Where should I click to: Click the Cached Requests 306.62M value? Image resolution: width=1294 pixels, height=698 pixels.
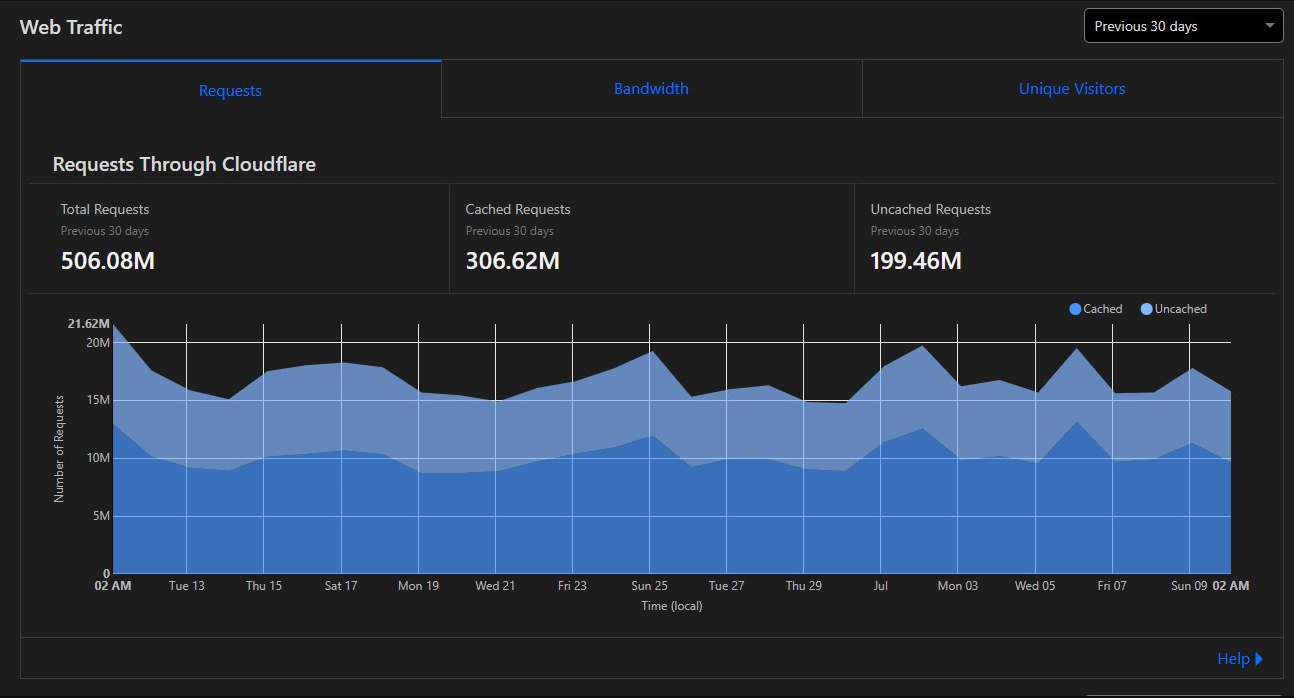pyautogui.click(x=513, y=261)
